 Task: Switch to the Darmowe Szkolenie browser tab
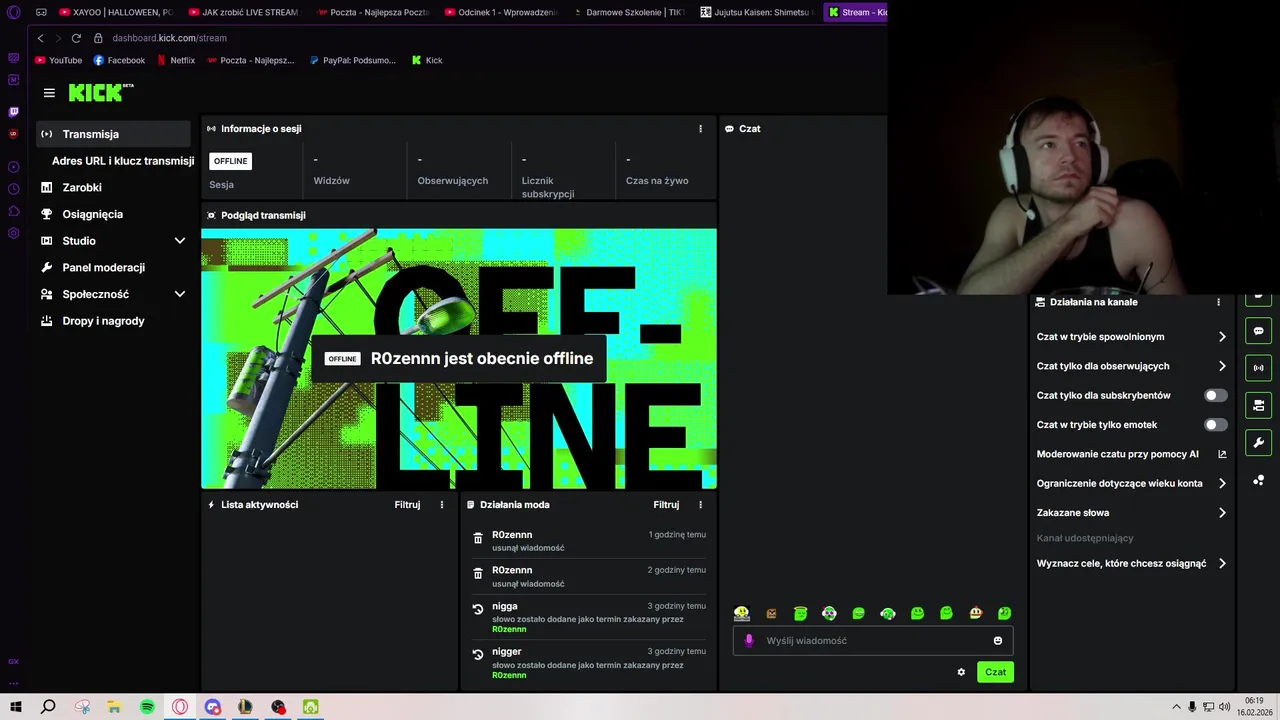click(x=628, y=12)
